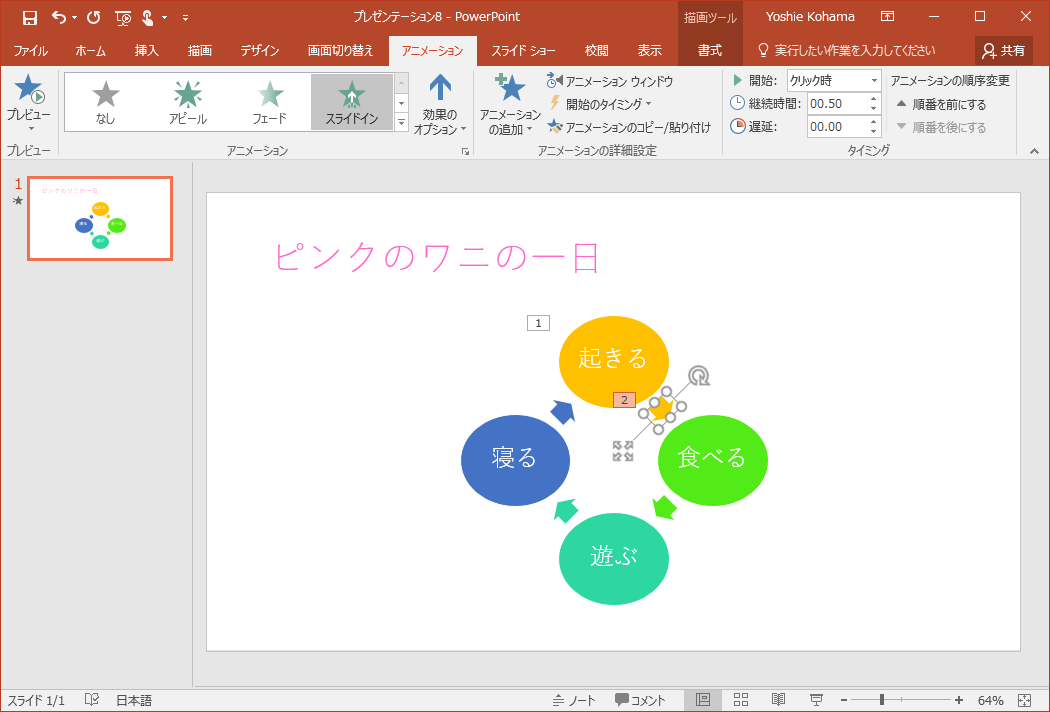1050x712 pixels.
Task: Start slideshow from beginning in quick access toolbar
Action: (123, 18)
